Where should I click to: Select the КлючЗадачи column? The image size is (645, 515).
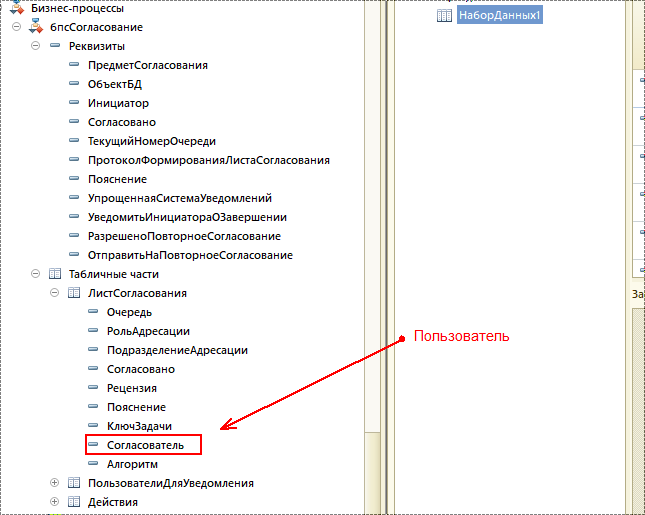pyautogui.click(x=139, y=426)
